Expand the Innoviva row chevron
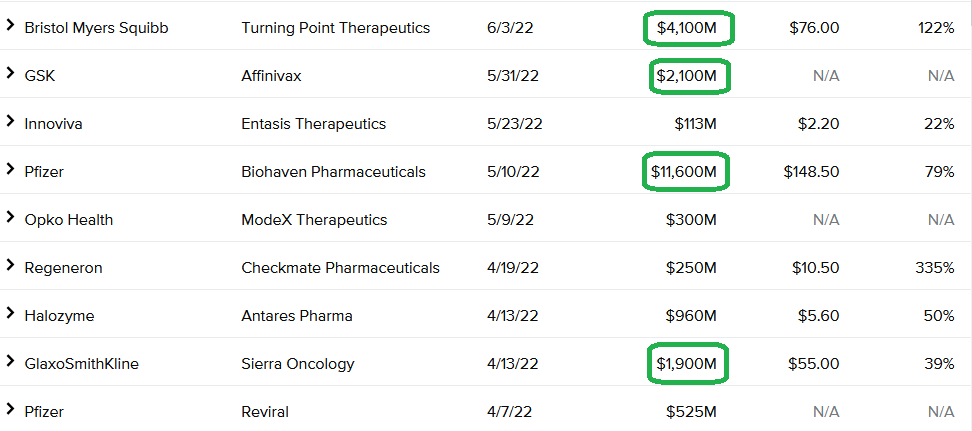The image size is (972, 431). click(9, 122)
